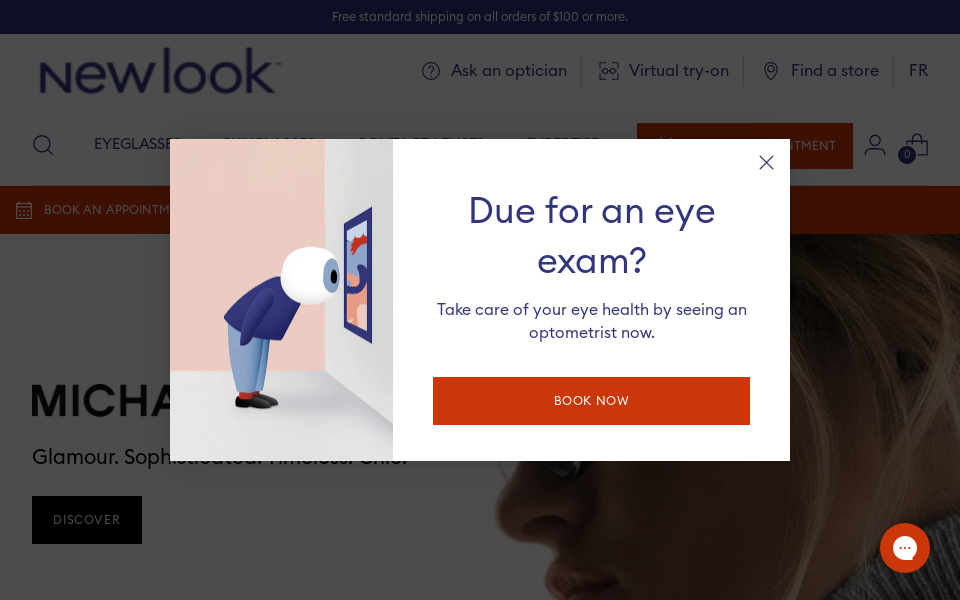Click the free shipping announcement banner

(480, 17)
